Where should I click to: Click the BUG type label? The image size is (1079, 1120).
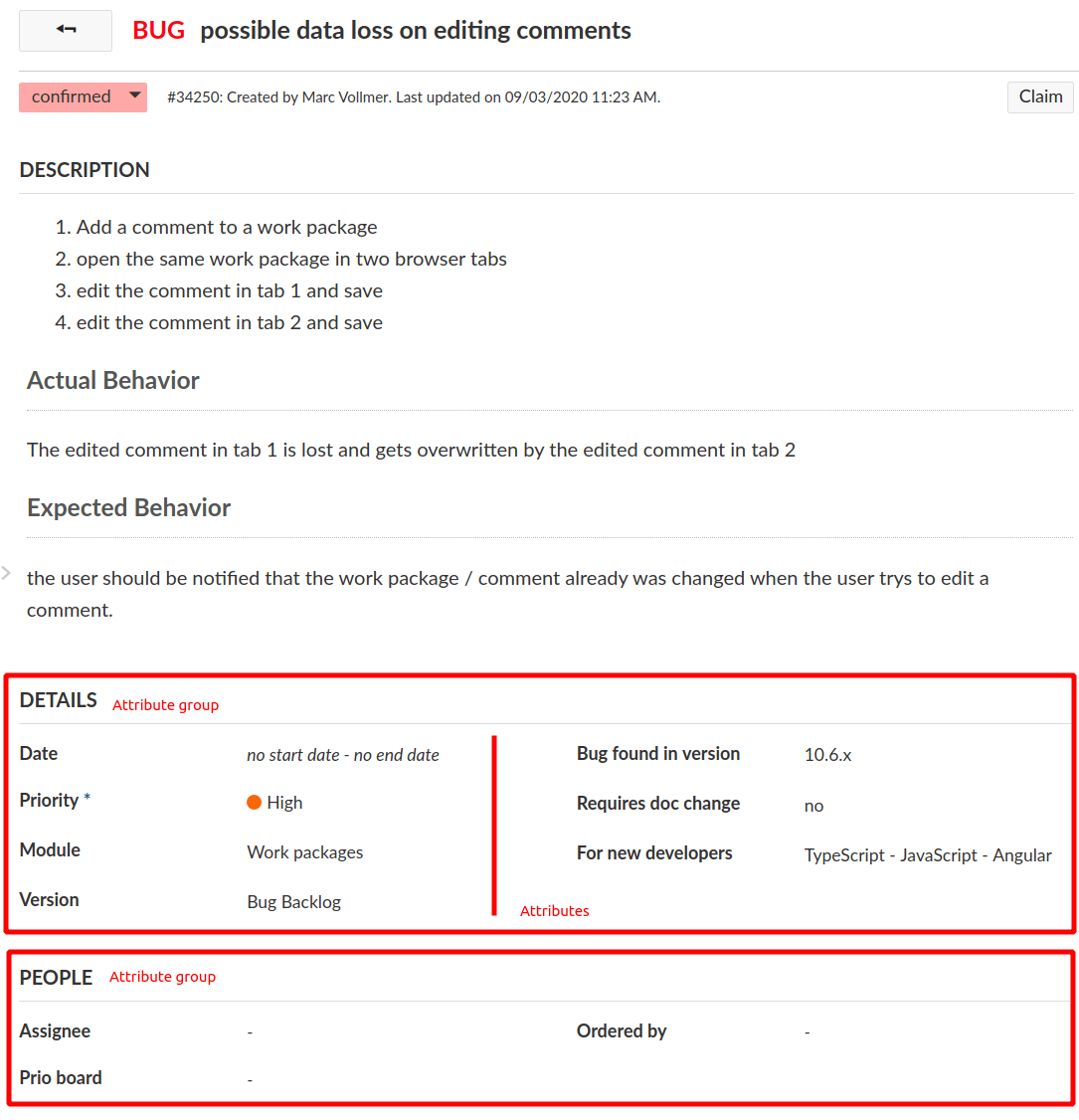coord(159,31)
